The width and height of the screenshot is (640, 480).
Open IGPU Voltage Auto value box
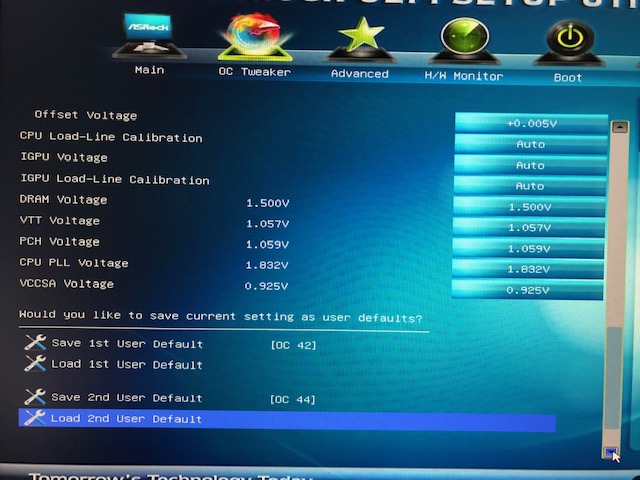coord(530,165)
